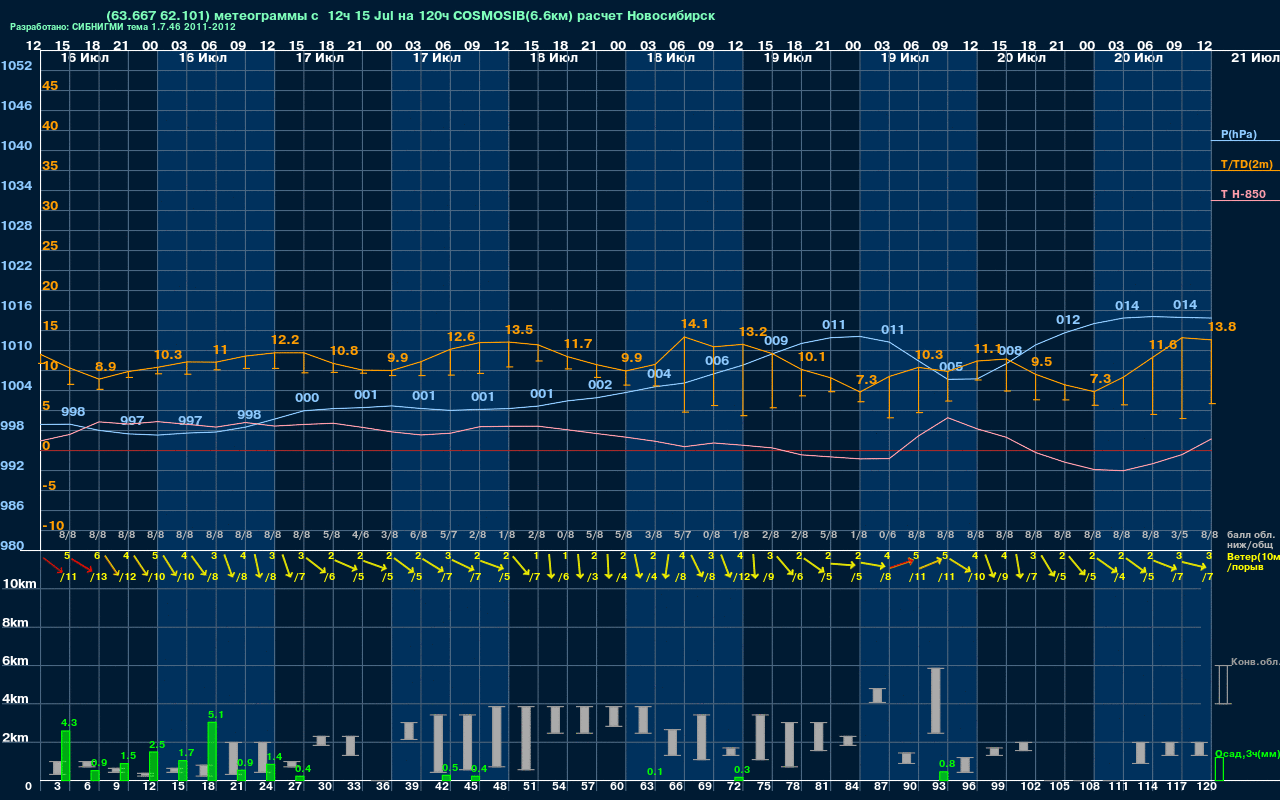
Task: Click the 1052 pressure axis label
Action: (x=16, y=65)
